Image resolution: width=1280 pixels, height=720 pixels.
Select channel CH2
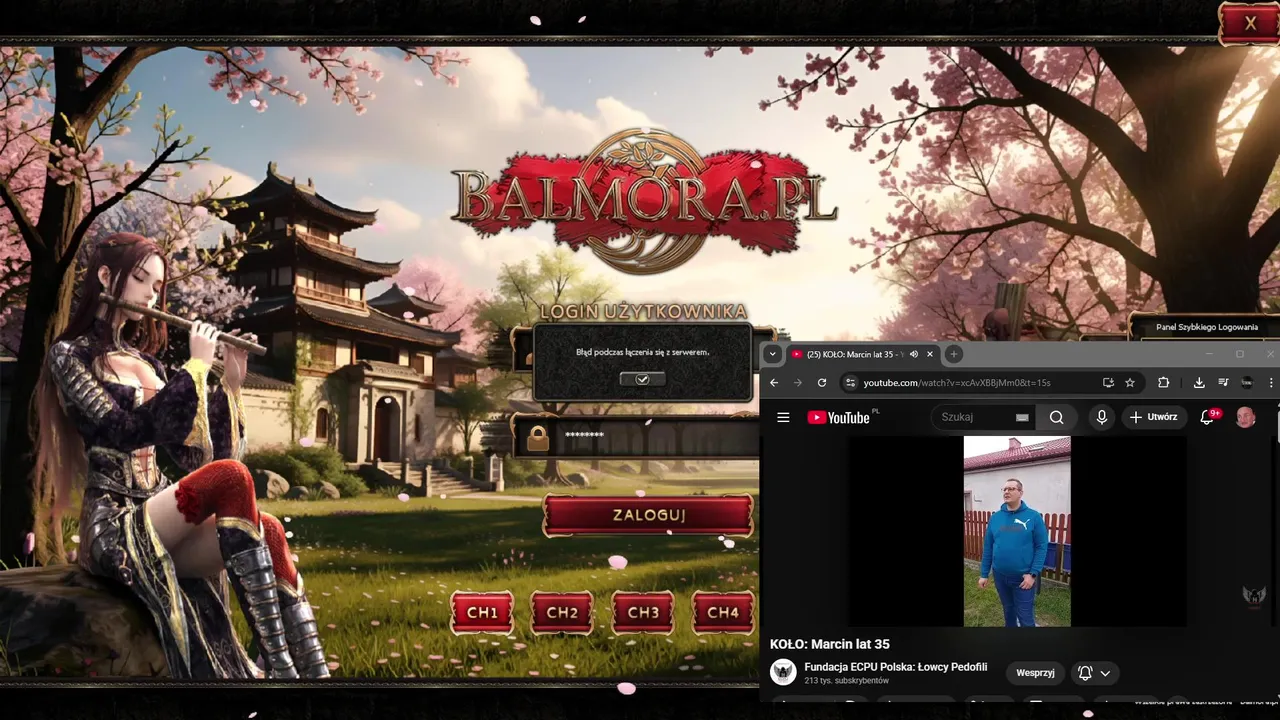(x=562, y=612)
